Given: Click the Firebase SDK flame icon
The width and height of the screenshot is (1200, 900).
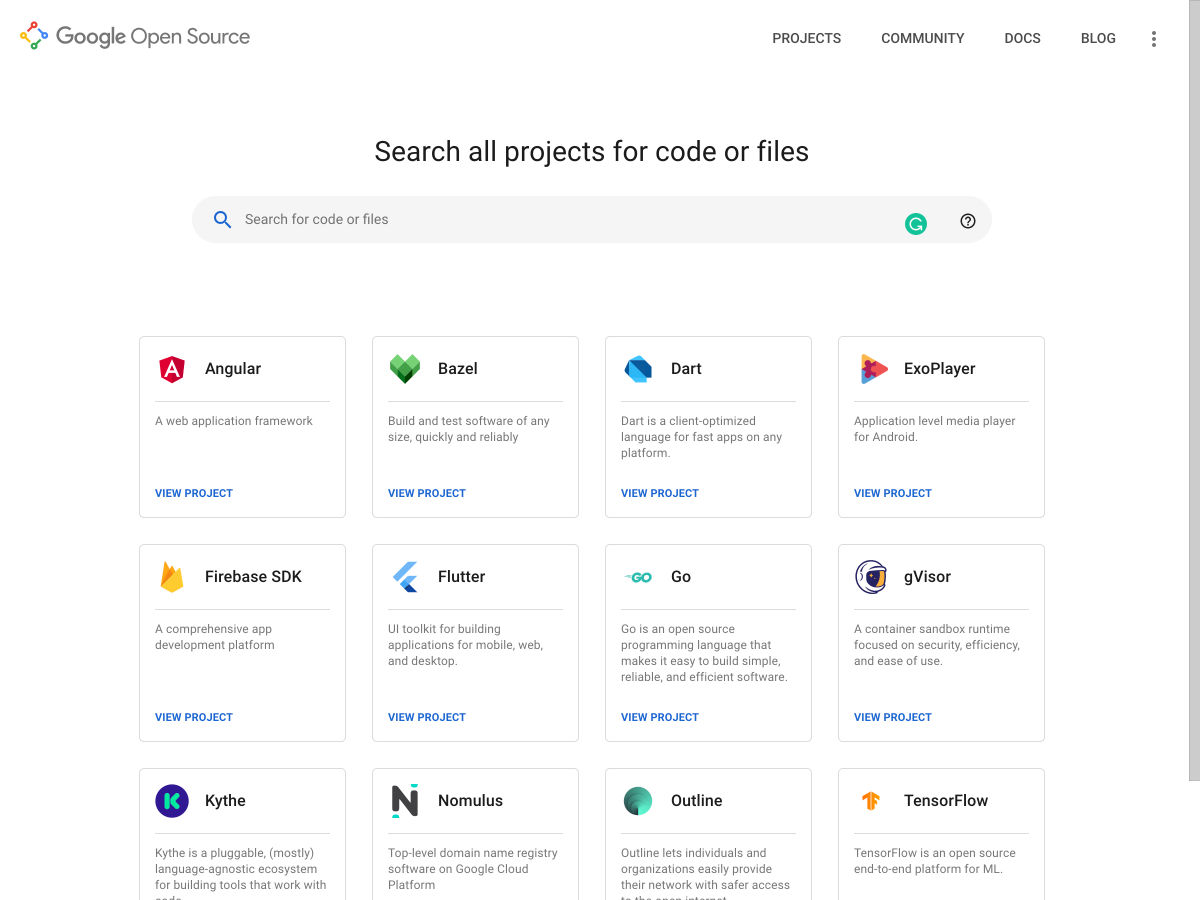Looking at the screenshot, I should tap(172, 577).
